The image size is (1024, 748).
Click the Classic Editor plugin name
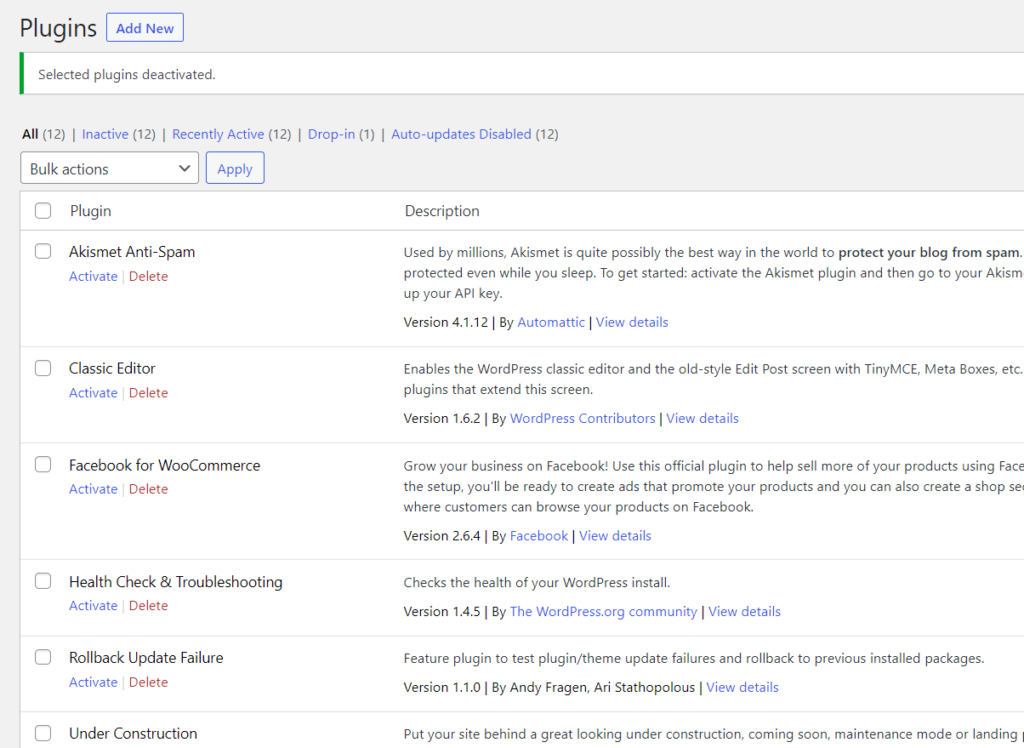[112, 368]
